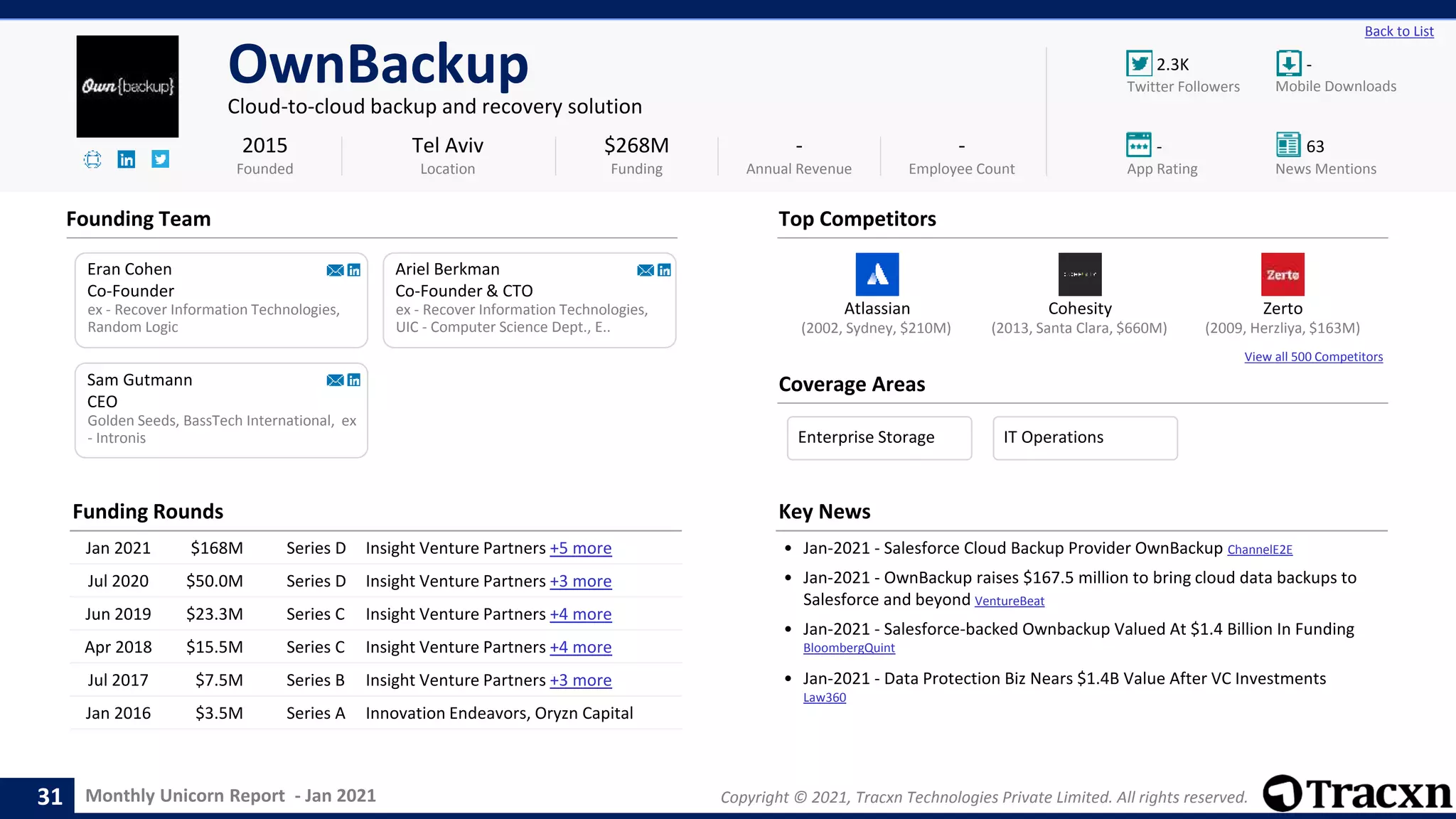Open Ariel Berkman's LinkedIn icon
This screenshot has height=819, width=1456.
pos(665,270)
